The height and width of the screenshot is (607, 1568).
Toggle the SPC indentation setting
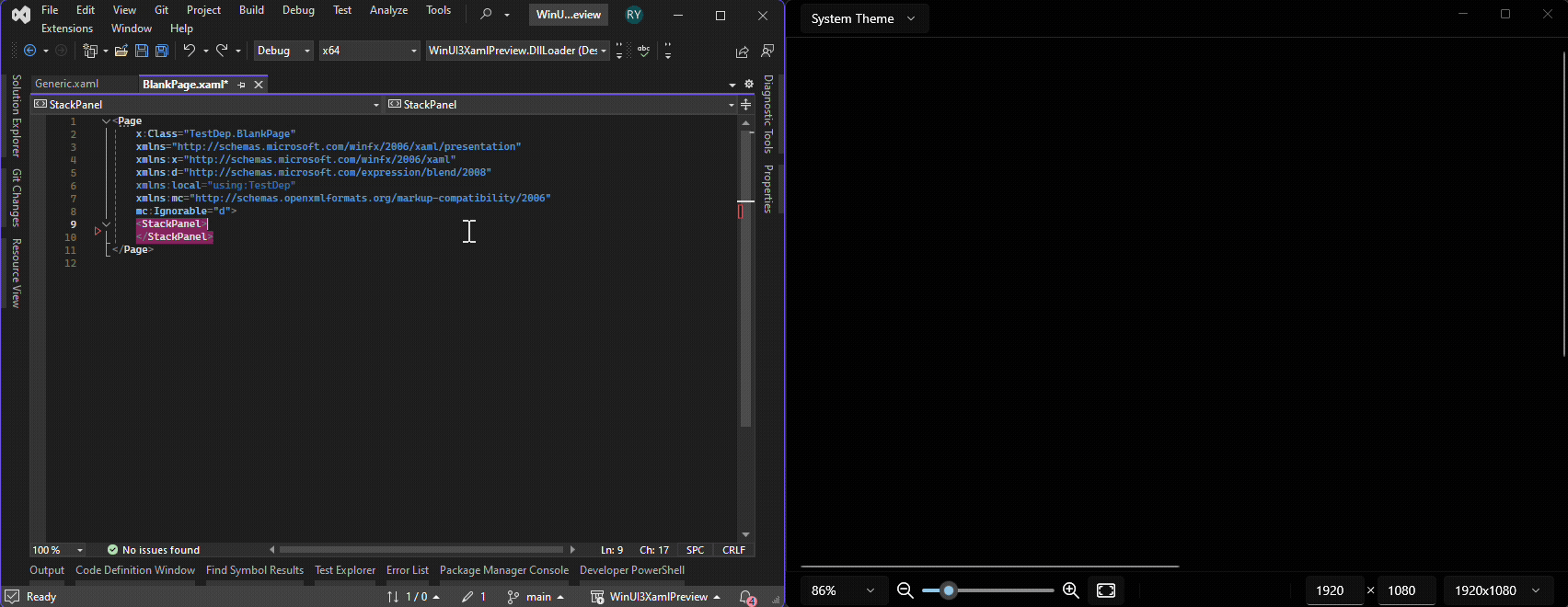(695, 550)
